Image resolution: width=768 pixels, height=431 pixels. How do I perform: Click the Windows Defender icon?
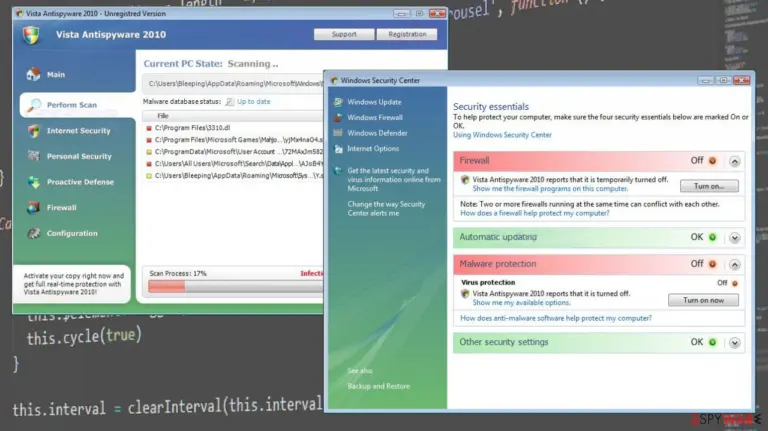point(338,133)
